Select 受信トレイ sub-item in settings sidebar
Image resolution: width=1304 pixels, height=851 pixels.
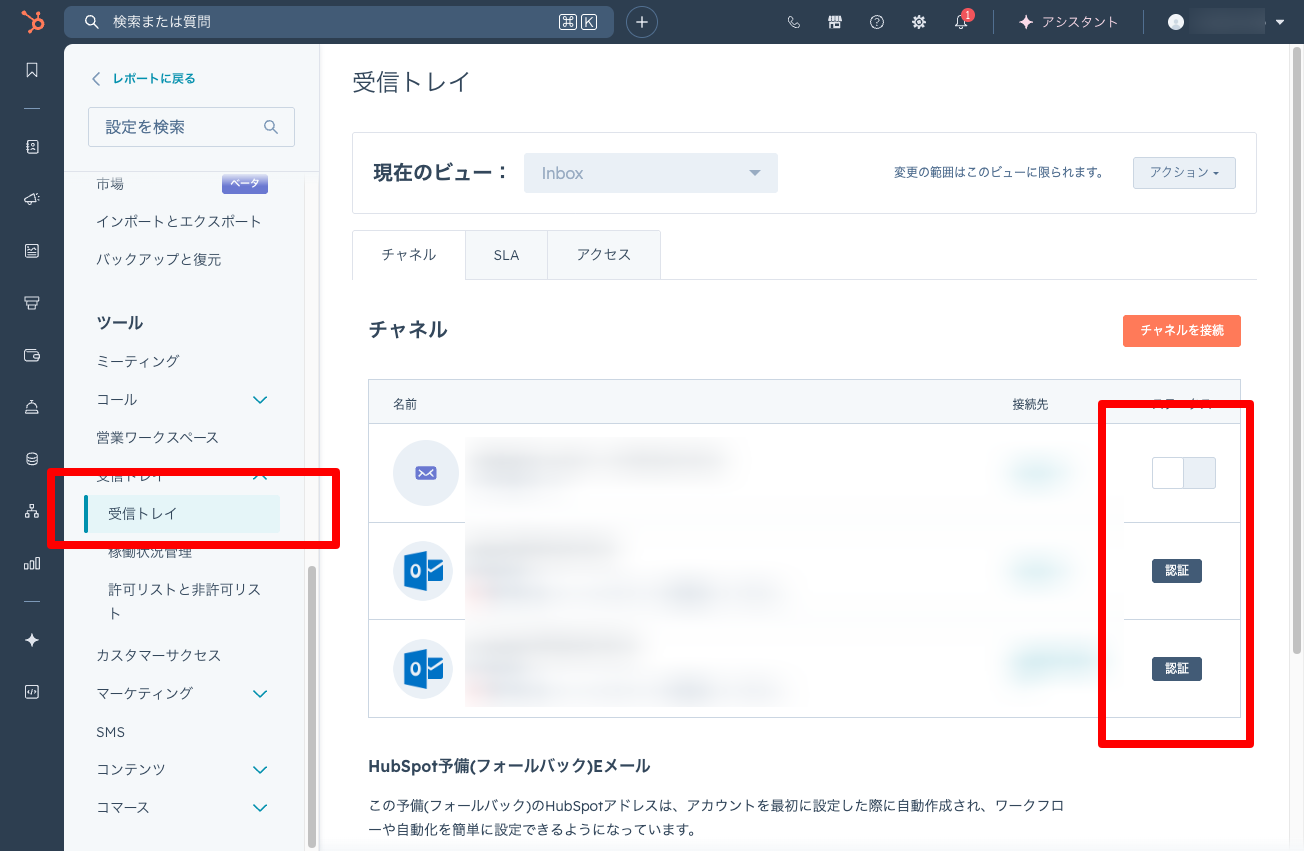(x=182, y=514)
